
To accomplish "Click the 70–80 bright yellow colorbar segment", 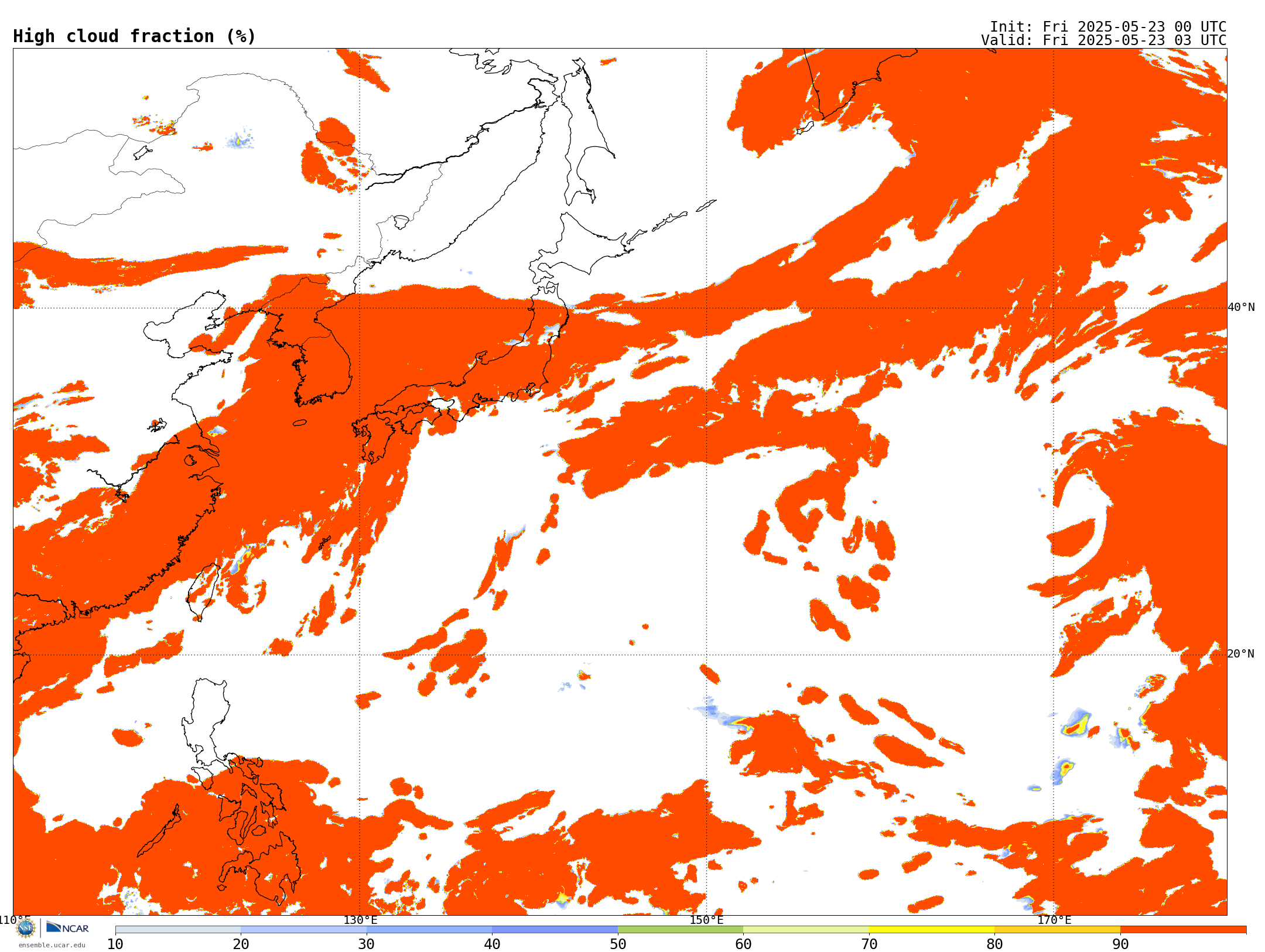I will pyautogui.click(x=932, y=930).
